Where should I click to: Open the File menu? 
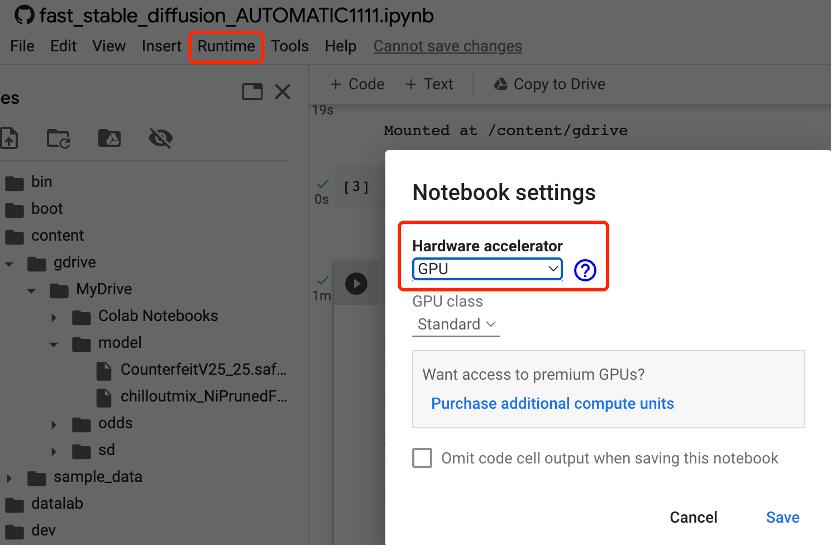click(x=22, y=46)
